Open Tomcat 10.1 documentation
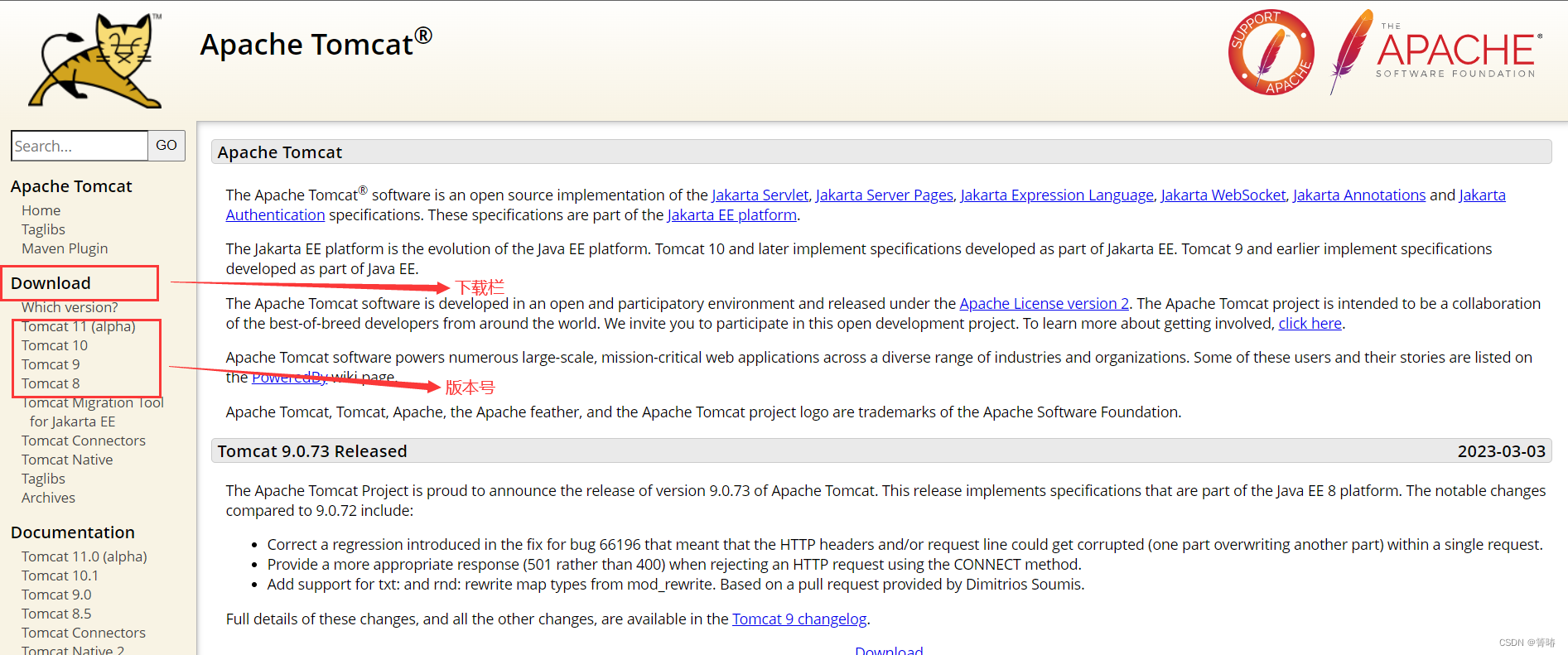1568x655 pixels. 60,576
